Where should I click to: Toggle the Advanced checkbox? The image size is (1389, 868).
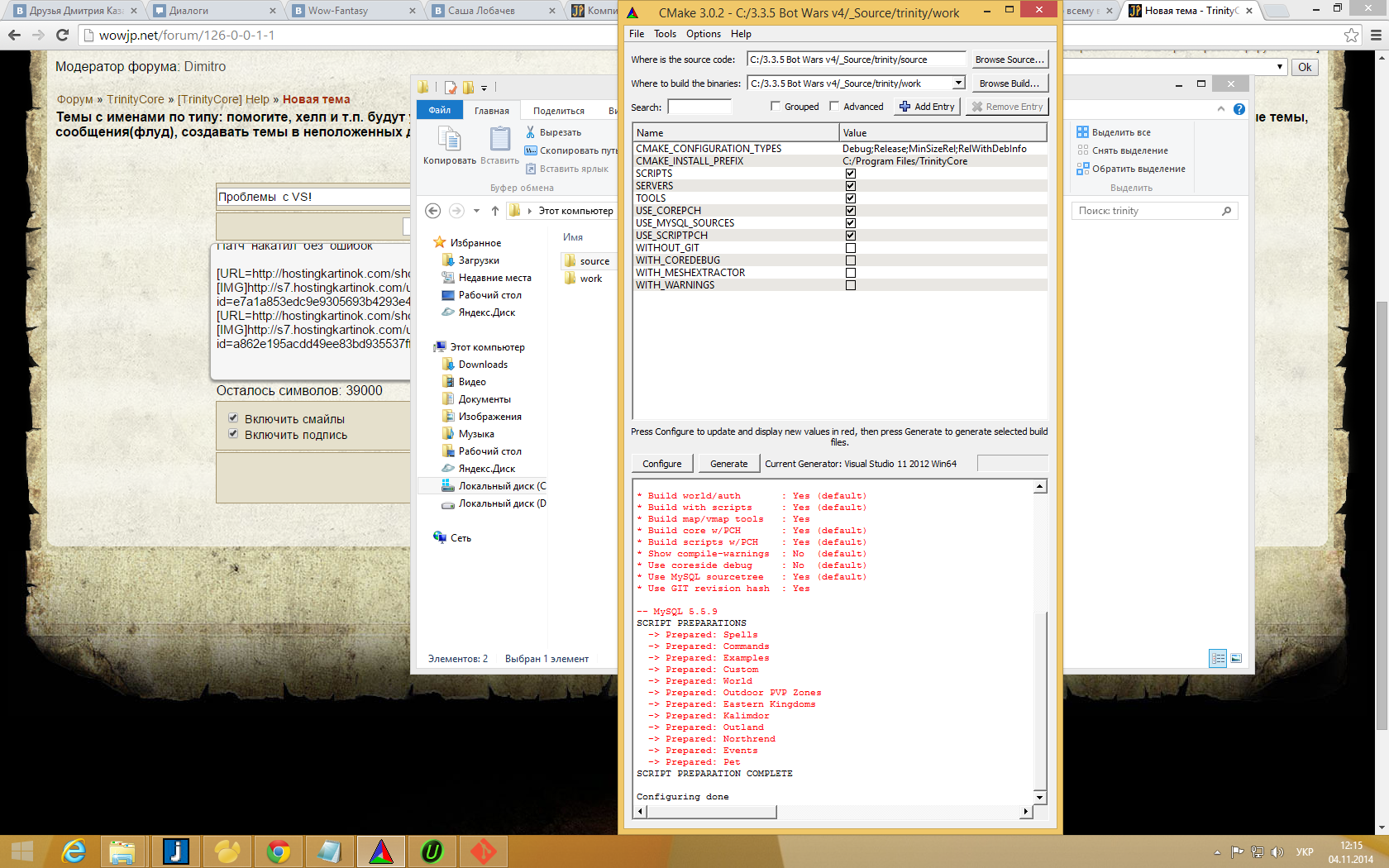pyautogui.click(x=834, y=107)
